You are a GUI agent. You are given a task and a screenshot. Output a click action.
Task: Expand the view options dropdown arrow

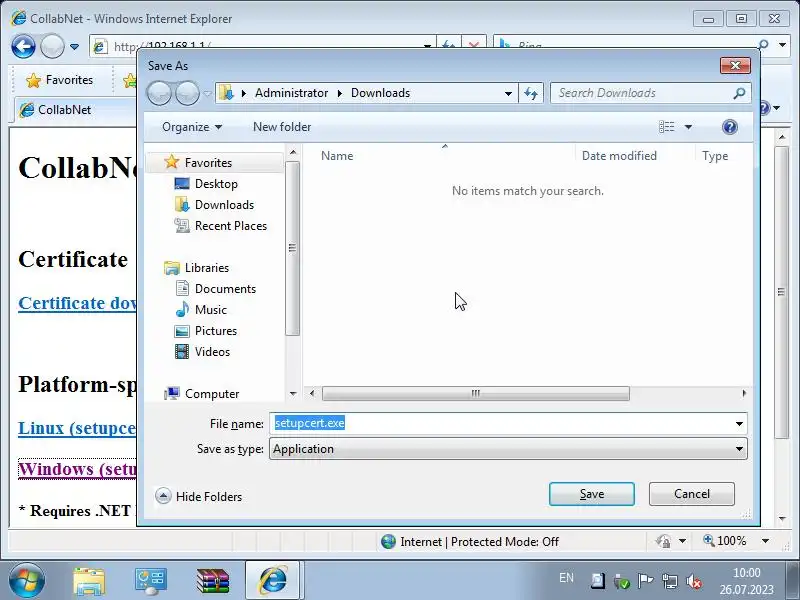(x=688, y=127)
